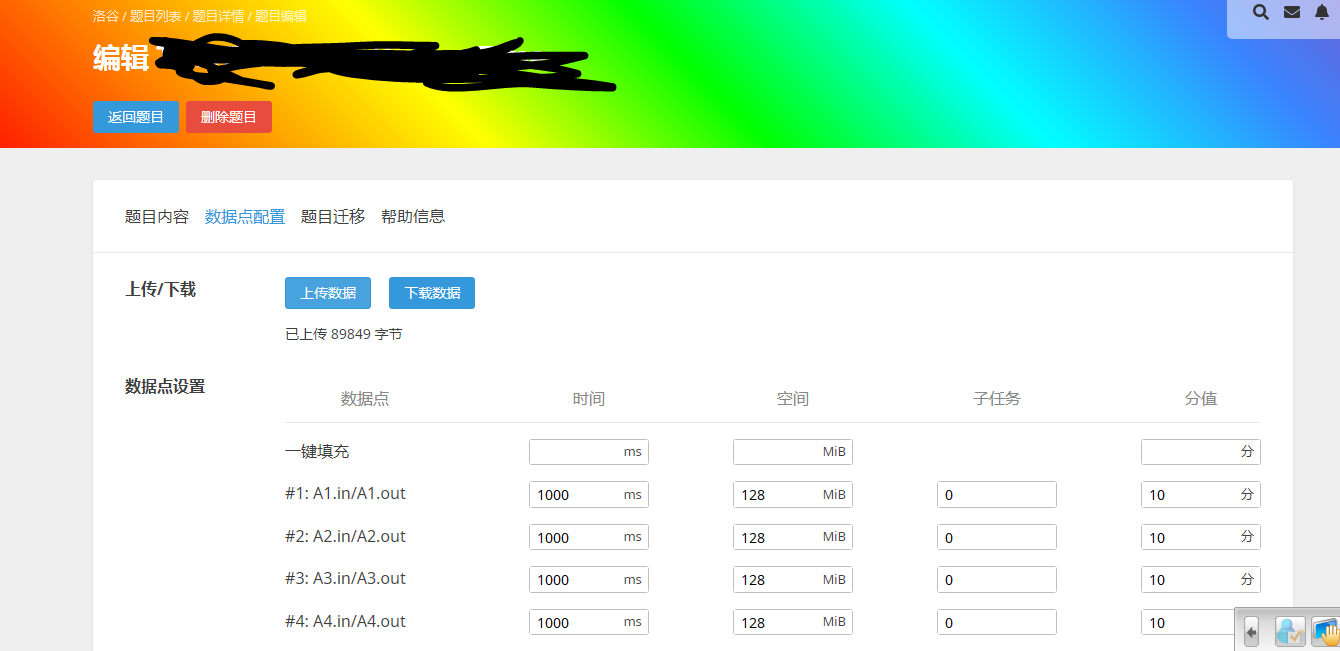Image resolution: width=1340 pixels, height=651 pixels.
Task: Click the 返回题目 button
Action: pos(136,117)
